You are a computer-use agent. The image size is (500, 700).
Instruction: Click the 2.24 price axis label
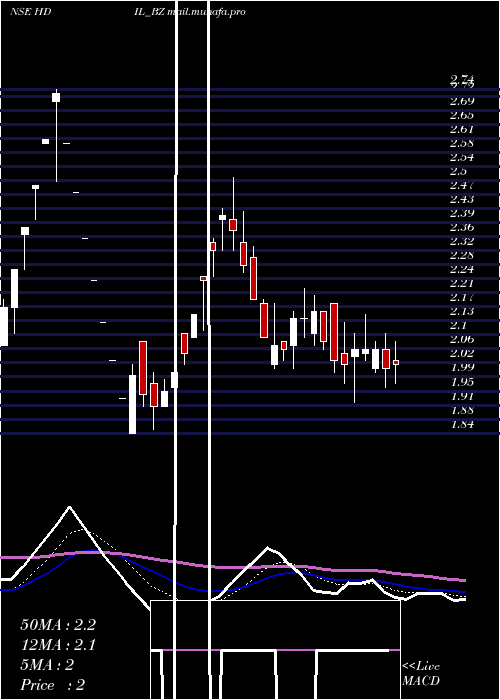tap(462, 269)
